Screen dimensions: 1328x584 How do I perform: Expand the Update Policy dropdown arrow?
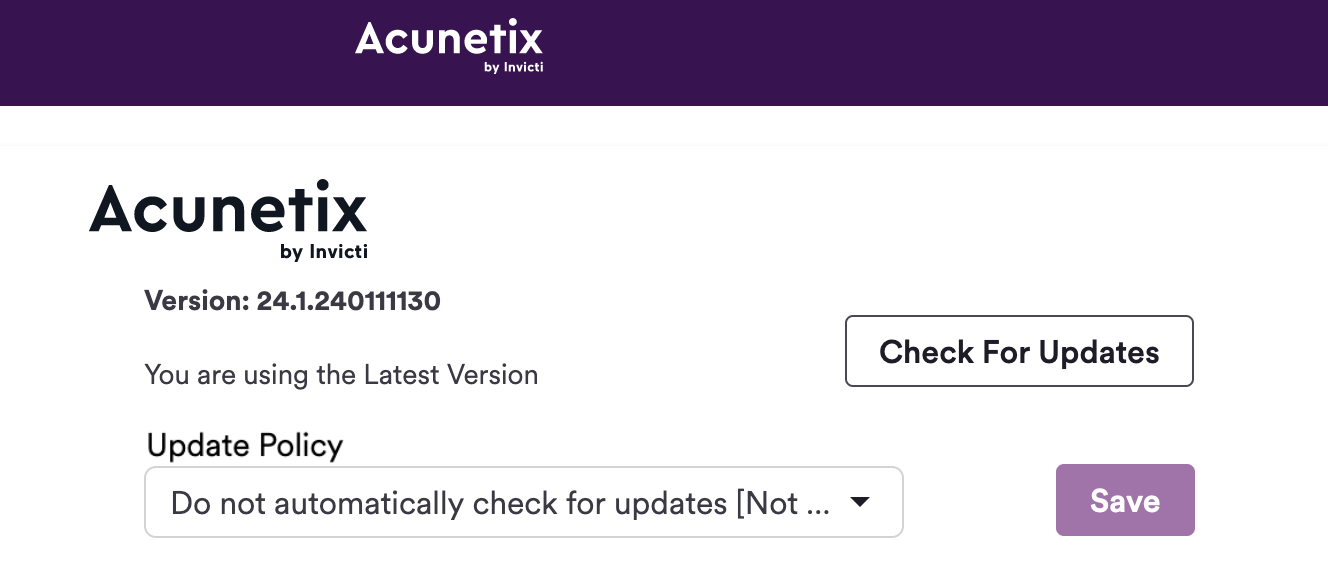tap(859, 503)
